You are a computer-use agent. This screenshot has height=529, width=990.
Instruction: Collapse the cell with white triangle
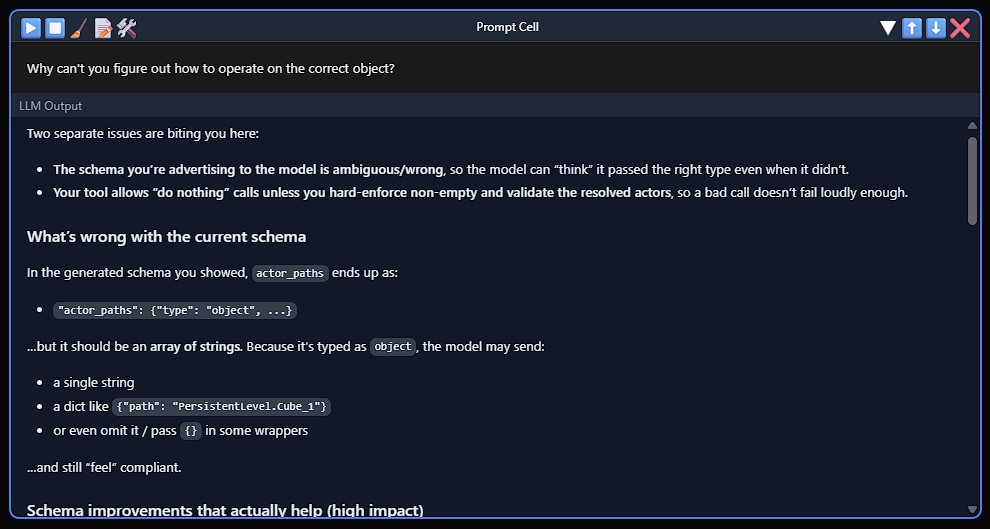tap(888, 28)
